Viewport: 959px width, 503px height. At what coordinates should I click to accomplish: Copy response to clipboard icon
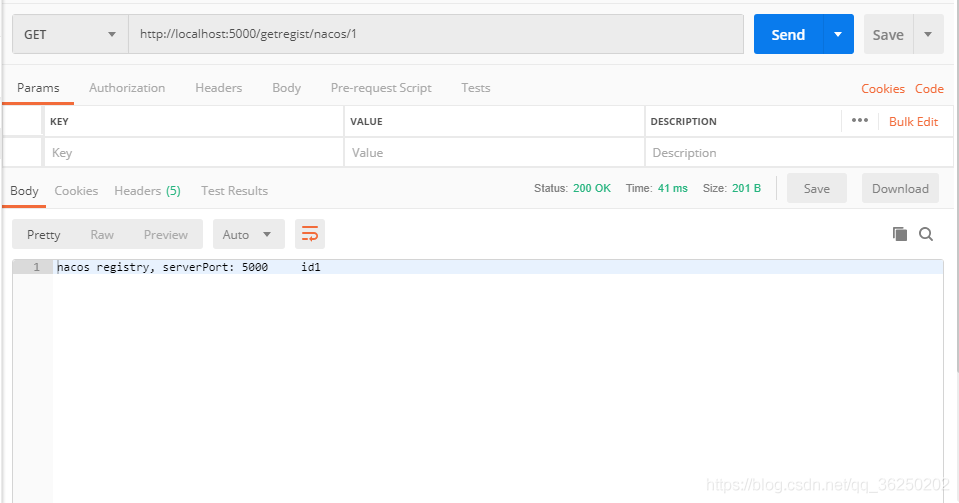click(900, 234)
